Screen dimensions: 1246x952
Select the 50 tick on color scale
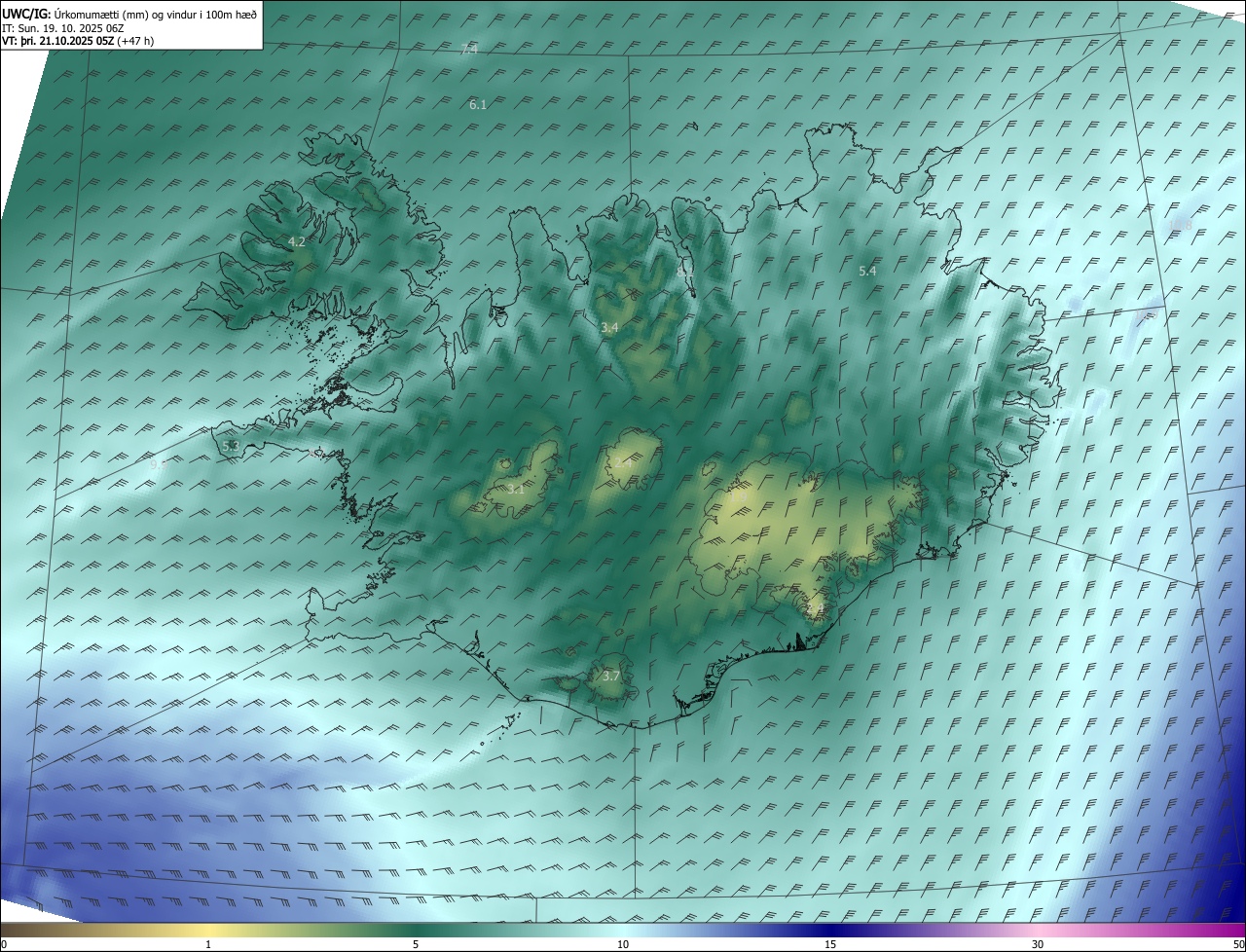1238,944
